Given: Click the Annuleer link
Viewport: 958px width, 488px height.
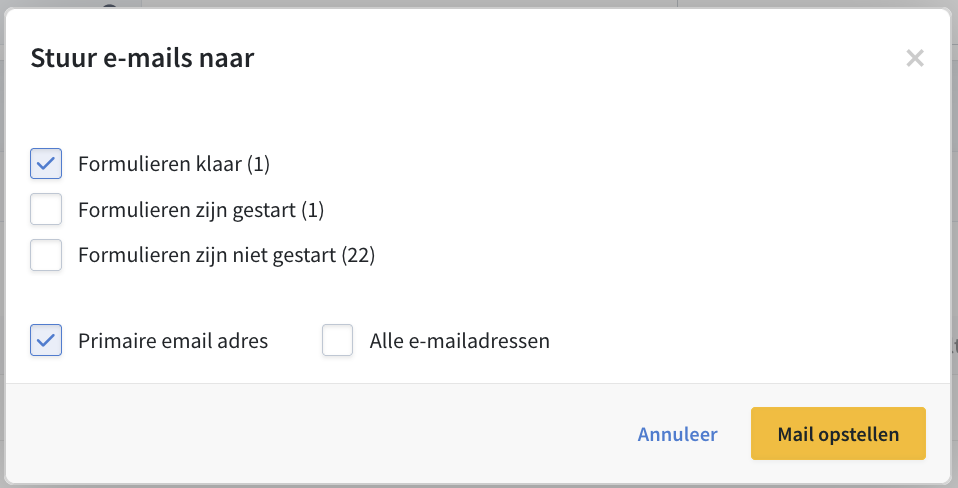Looking at the screenshot, I should coord(677,434).
